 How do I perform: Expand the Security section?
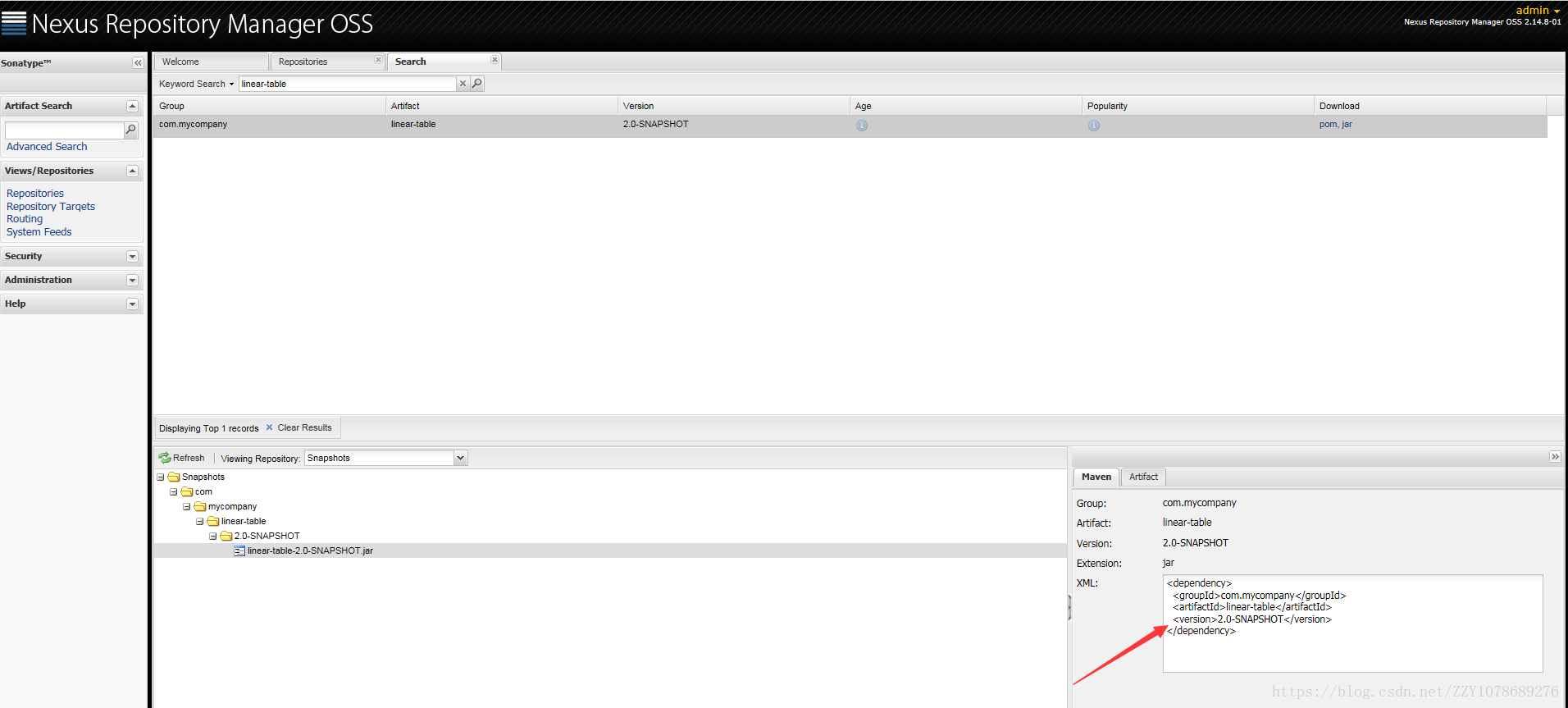coord(132,257)
